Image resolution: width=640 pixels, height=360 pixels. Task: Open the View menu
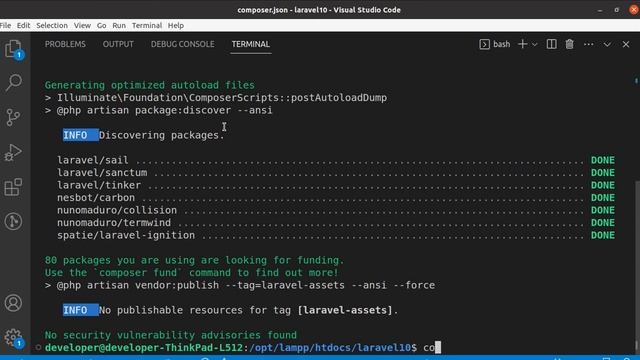pos(82,25)
